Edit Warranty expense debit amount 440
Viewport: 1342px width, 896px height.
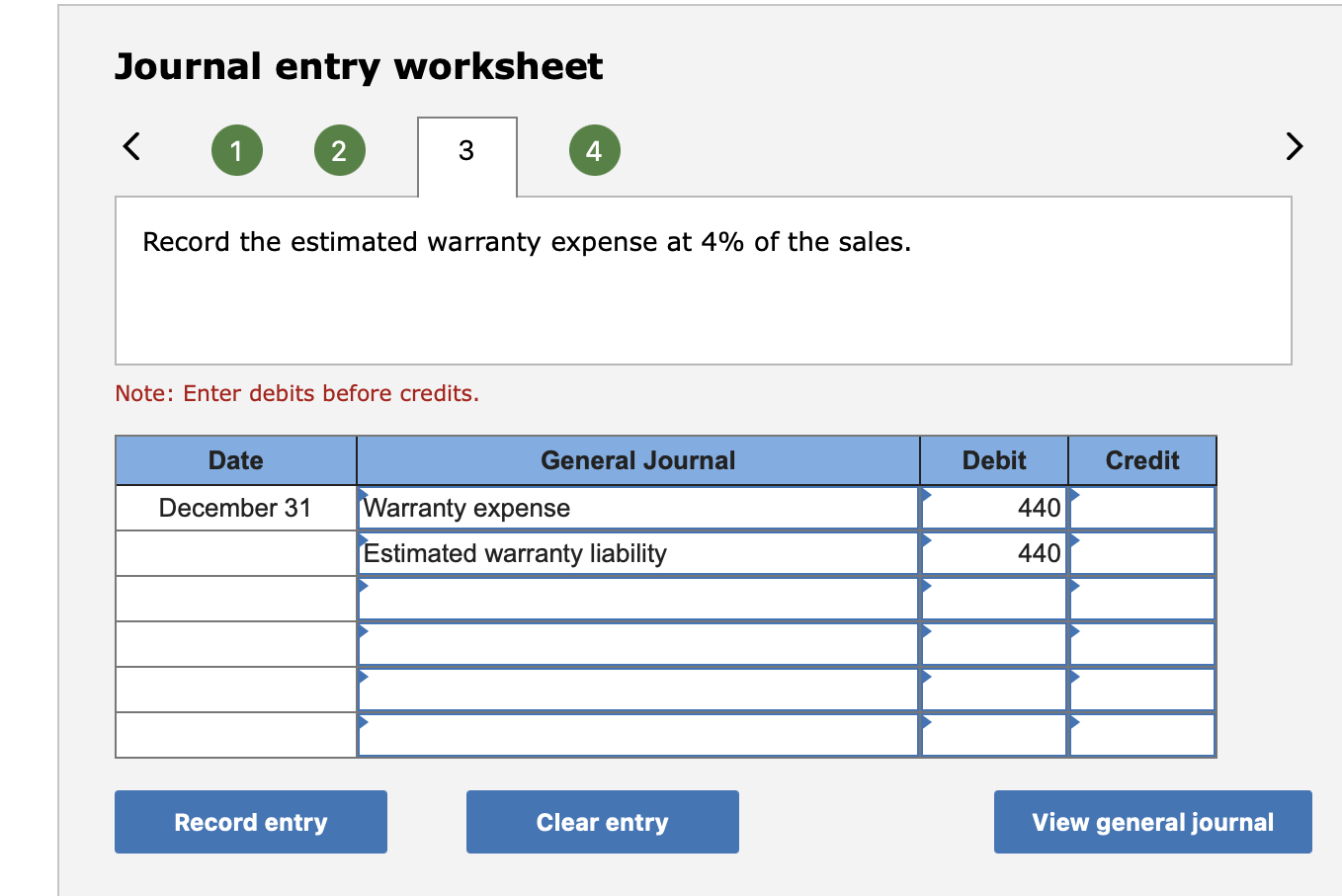tap(994, 508)
